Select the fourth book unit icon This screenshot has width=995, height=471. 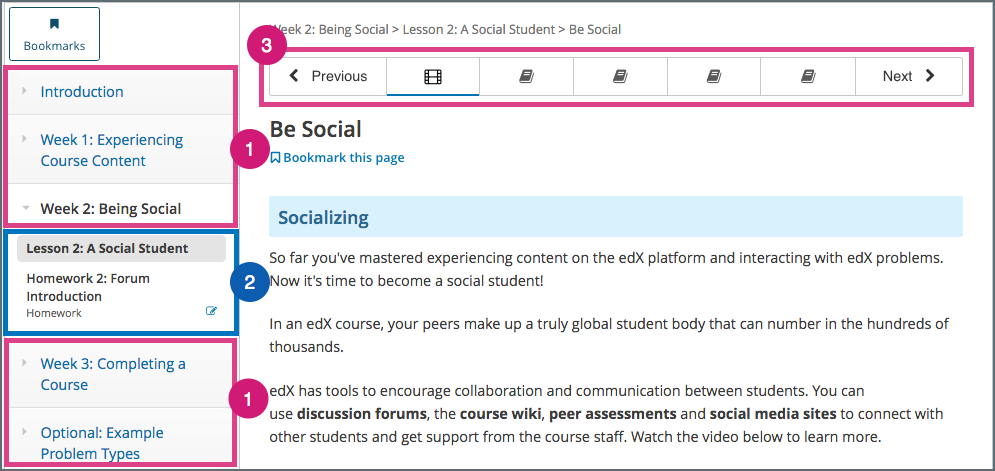coord(808,76)
